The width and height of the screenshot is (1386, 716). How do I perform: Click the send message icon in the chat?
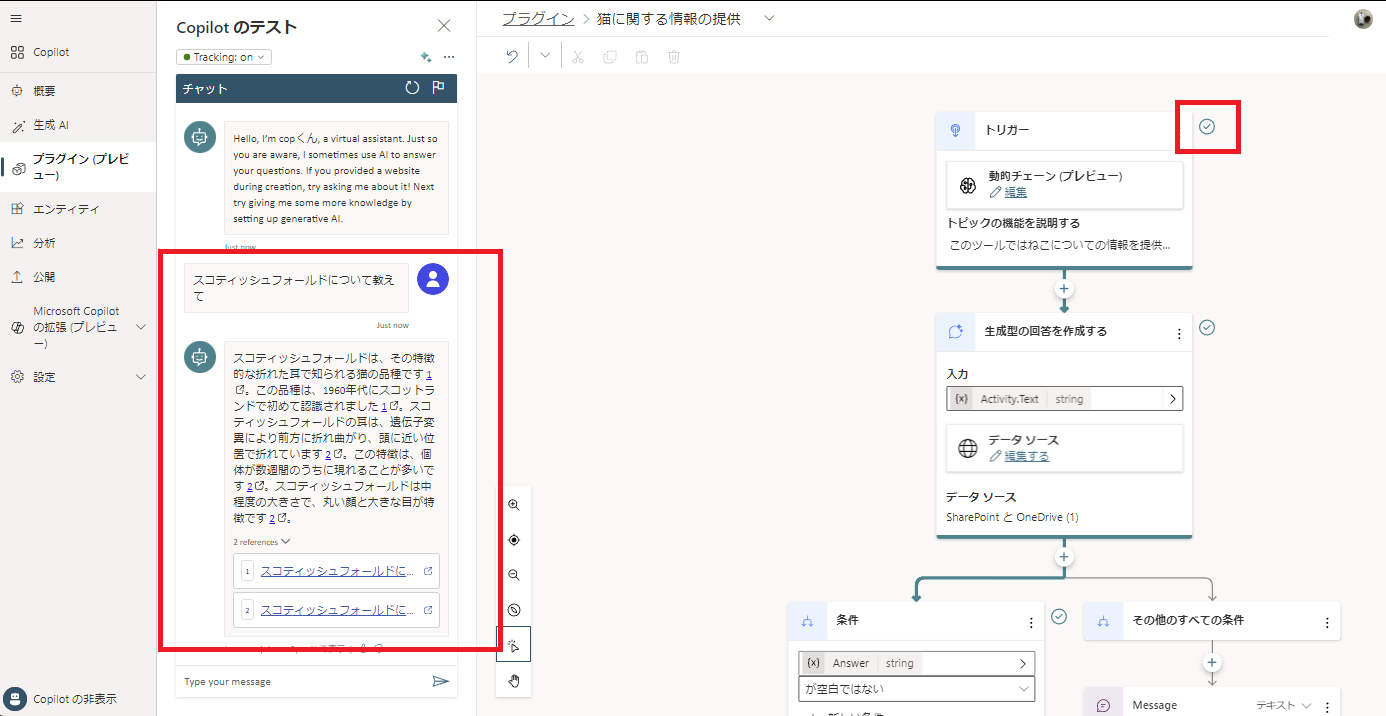440,681
